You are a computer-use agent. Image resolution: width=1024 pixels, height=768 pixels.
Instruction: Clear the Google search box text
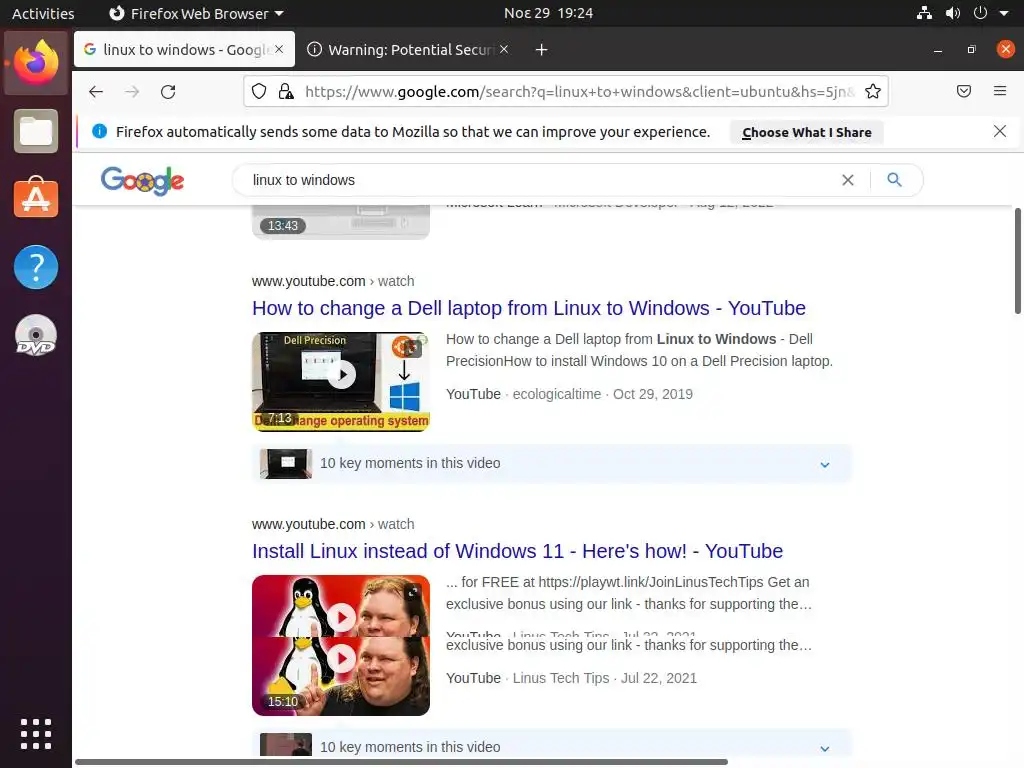tap(848, 180)
